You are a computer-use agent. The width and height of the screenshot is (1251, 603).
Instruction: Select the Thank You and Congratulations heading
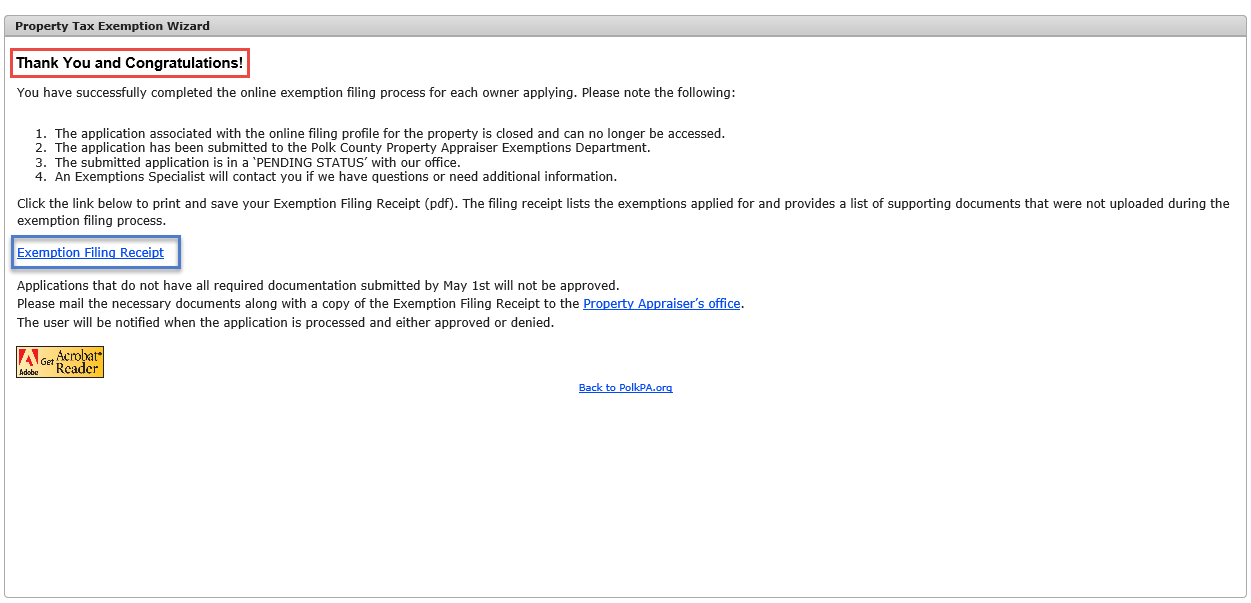pyautogui.click(x=130, y=63)
